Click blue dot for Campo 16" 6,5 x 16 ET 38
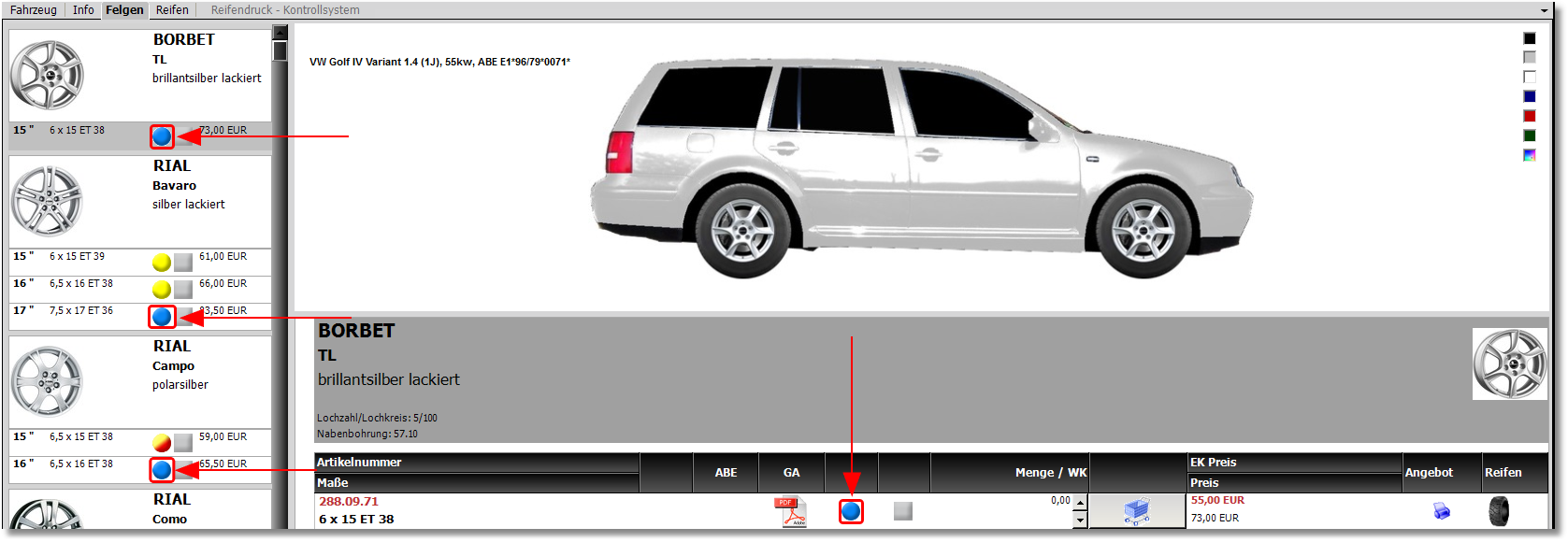Screen dimensions: 1568x542 [x=162, y=470]
